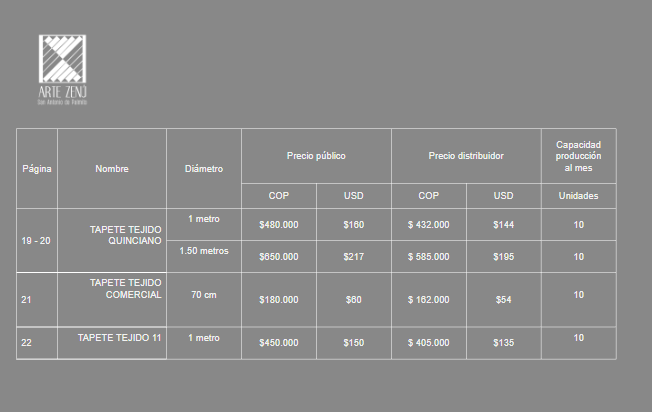Click the $217 USD cell
This screenshot has height=412, width=652.
point(353,257)
